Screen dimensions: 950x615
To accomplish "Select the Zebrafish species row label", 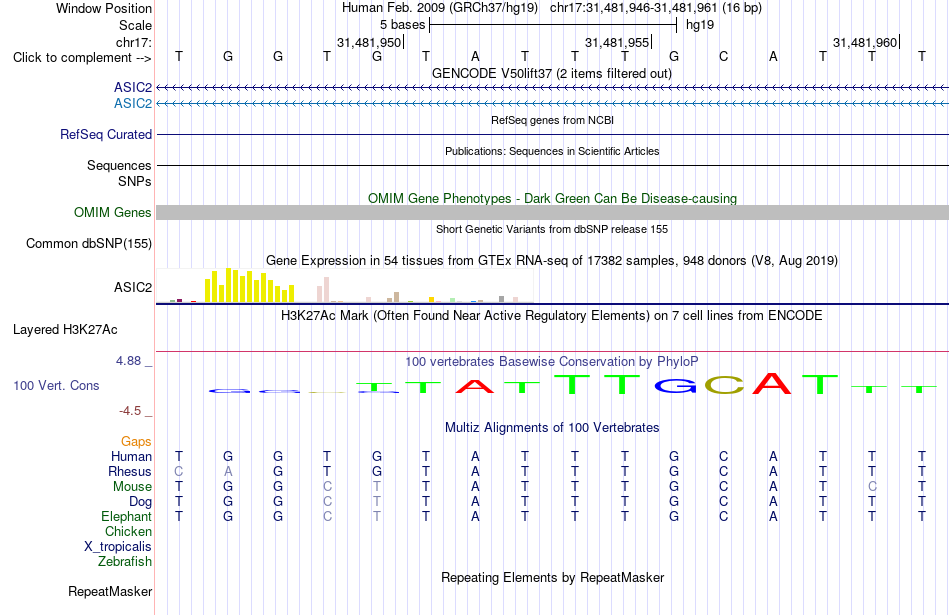I will click(x=125, y=562).
